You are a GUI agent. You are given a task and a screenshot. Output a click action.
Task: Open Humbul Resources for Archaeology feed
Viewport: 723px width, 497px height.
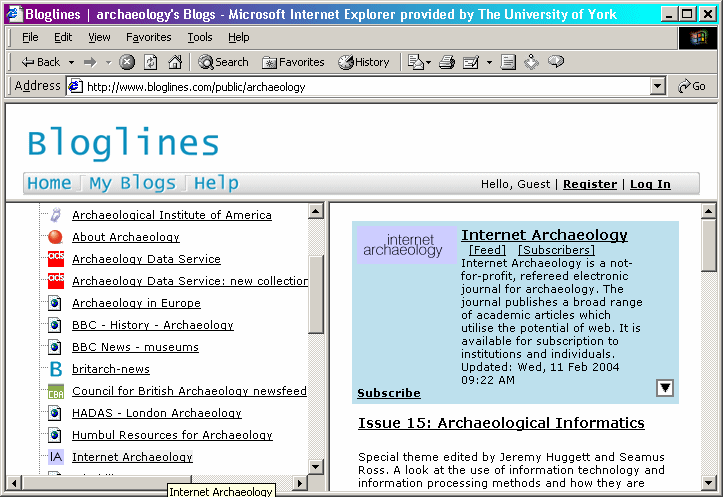click(x=172, y=435)
